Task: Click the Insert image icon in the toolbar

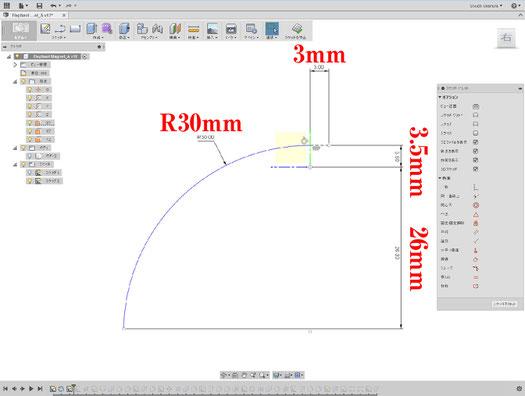Action: pyautogui.click(x=212, y=29)
